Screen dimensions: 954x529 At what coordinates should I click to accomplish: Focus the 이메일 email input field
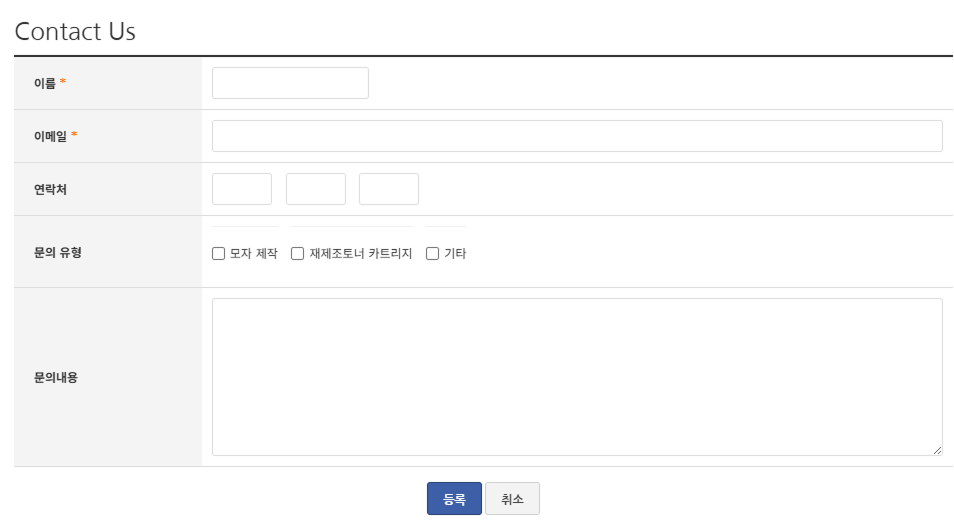click(x=577, y=136)
